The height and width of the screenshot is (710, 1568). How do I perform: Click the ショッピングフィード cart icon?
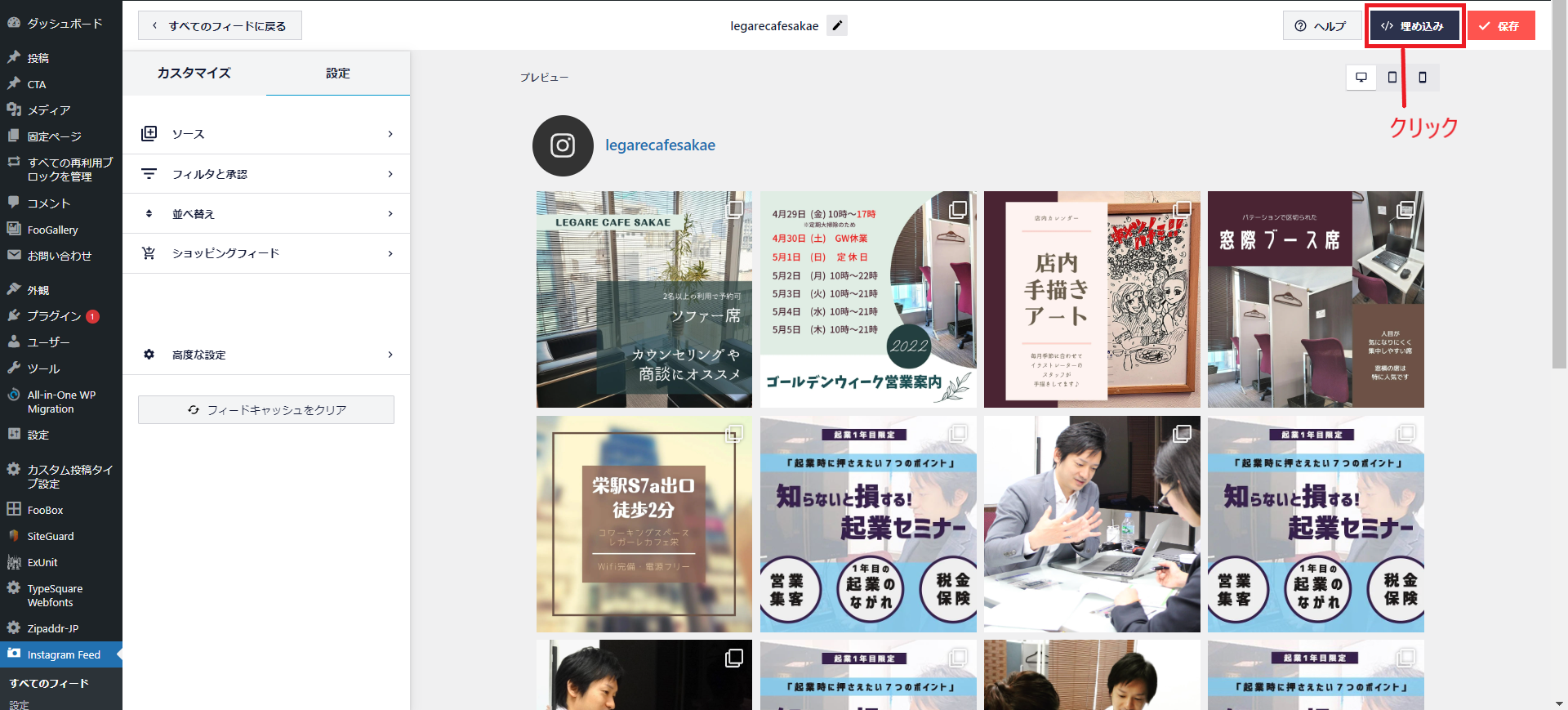(149, 253)
